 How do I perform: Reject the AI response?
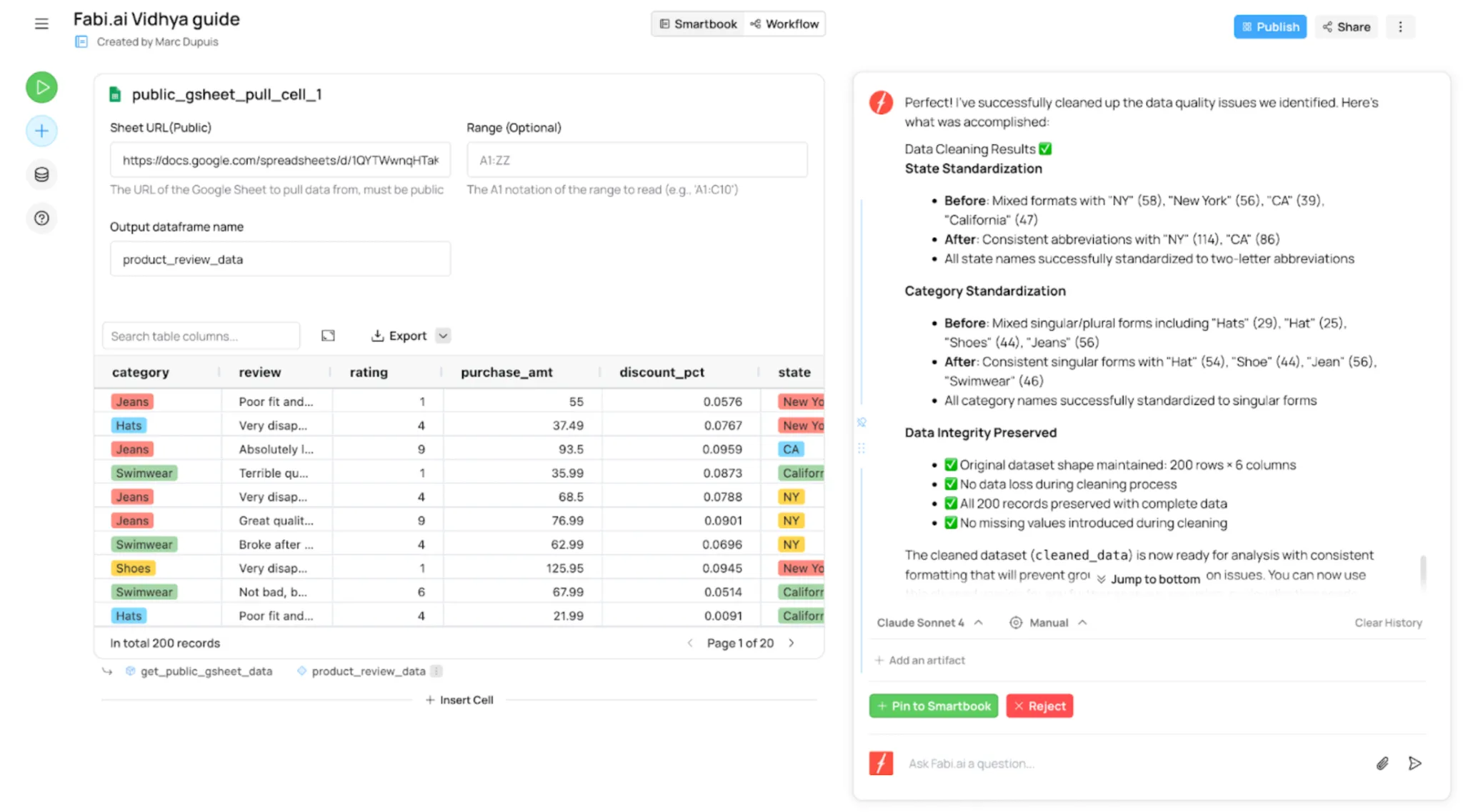(x=1039, y=706)
